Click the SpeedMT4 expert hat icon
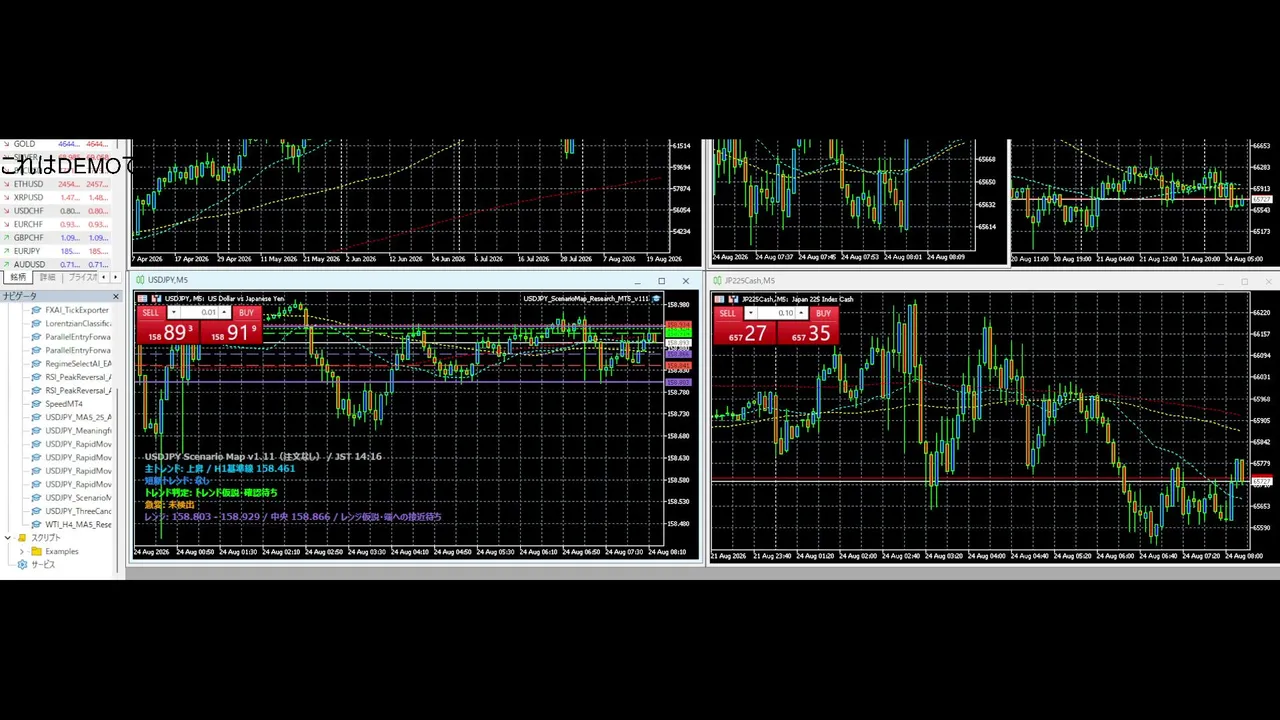The width and height of the screenshot is (1280, 720). click(36, 404)
